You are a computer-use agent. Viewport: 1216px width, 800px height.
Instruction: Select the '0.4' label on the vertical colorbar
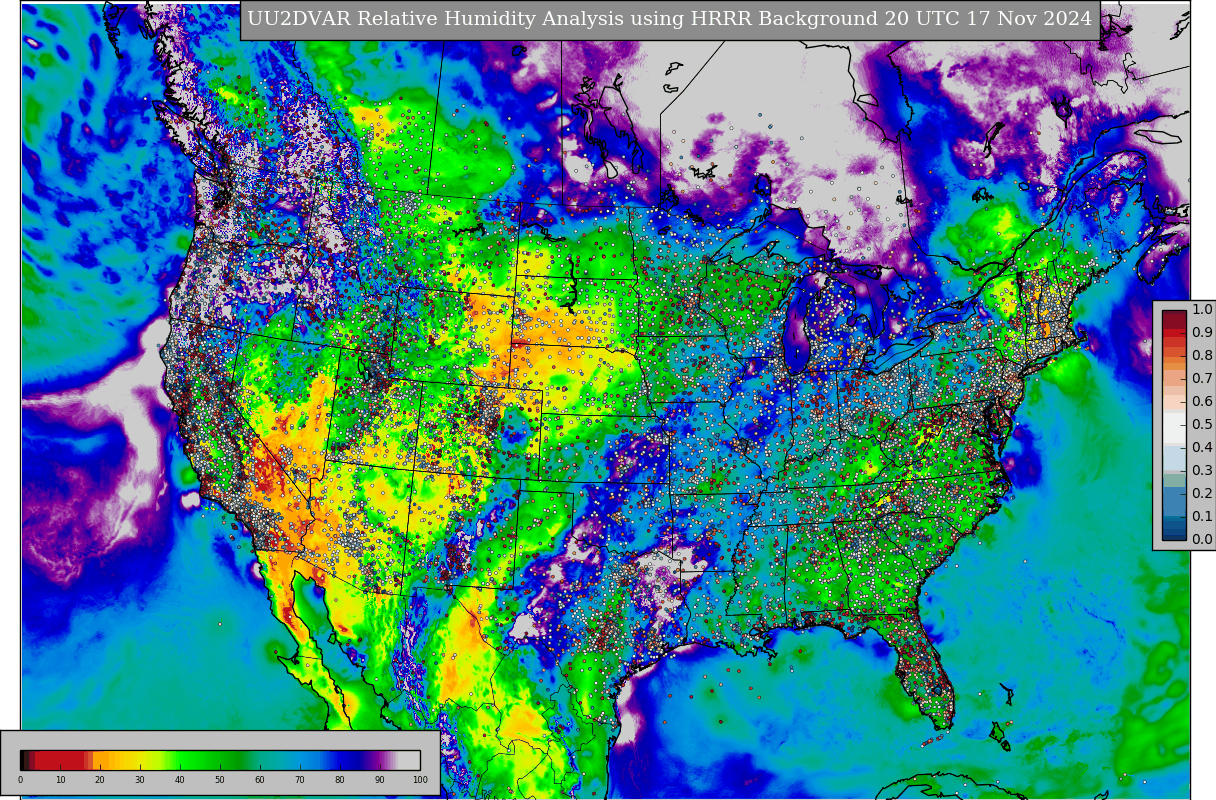[1202, 448]
